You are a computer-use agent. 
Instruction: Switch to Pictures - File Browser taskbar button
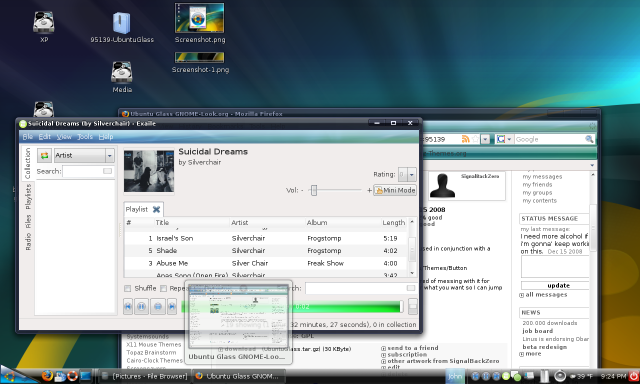(145, 376)
